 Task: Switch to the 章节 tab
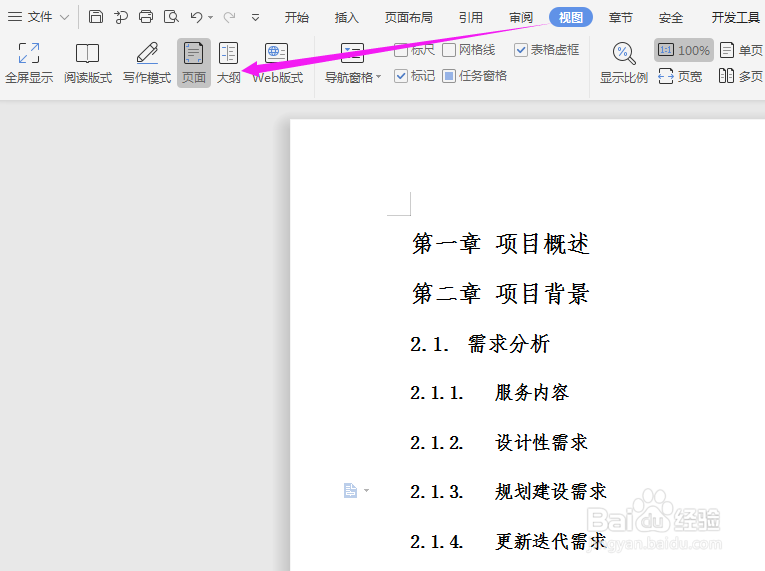click(x=621, y=18)
